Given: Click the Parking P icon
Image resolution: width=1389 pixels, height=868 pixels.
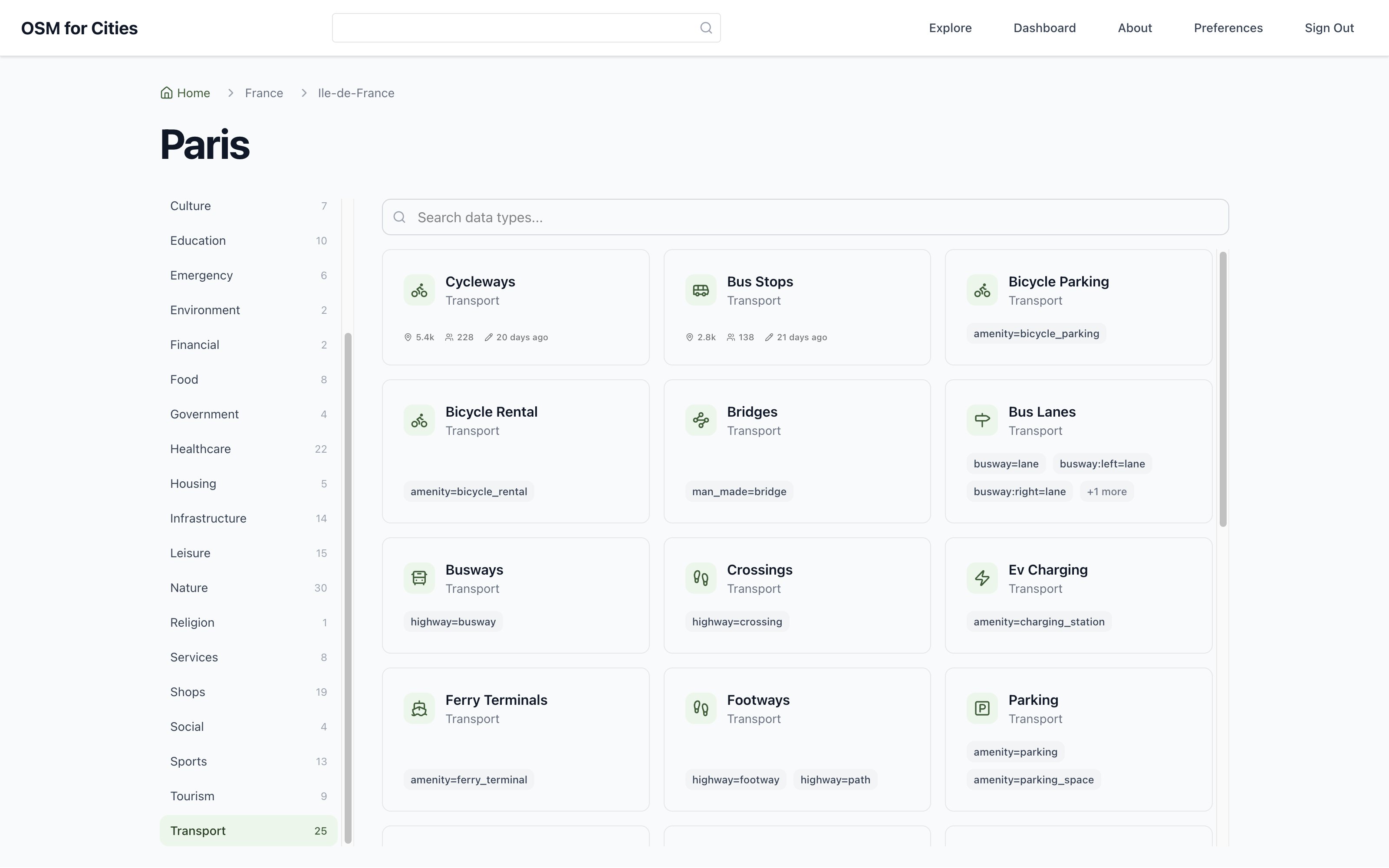Looking at the screenshot, I should click(982, 708).
